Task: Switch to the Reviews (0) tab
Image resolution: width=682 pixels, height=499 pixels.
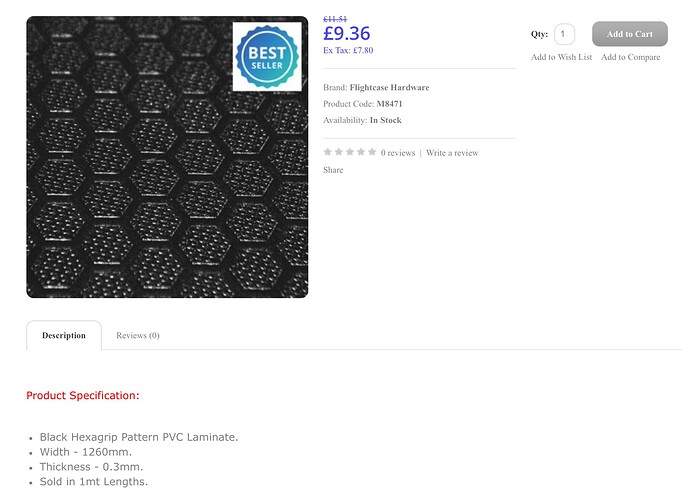Action: (x=138, y=335)
